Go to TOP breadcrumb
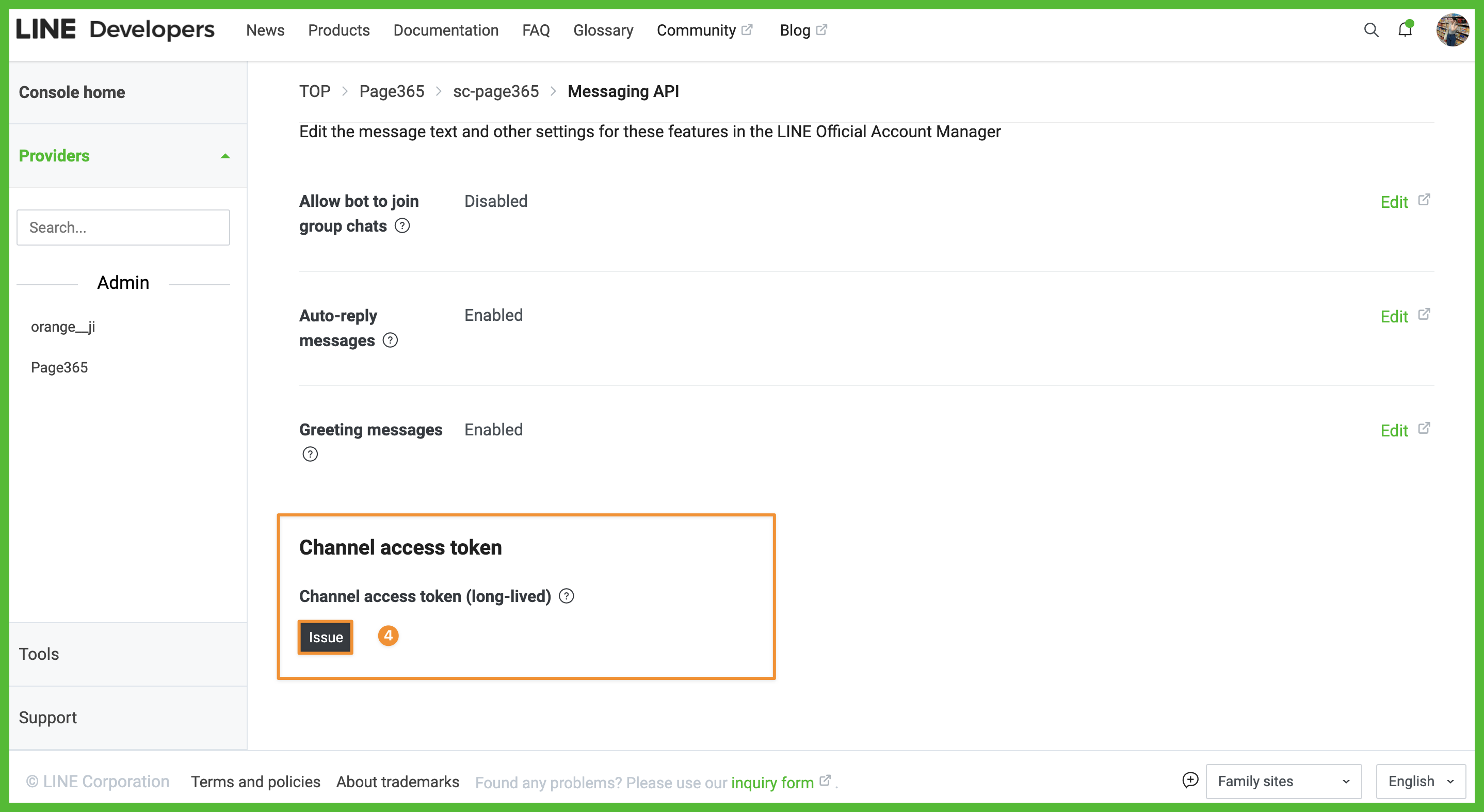This screenshot has height=812, width=1484. pyautogui.click(x=315, y=91)
